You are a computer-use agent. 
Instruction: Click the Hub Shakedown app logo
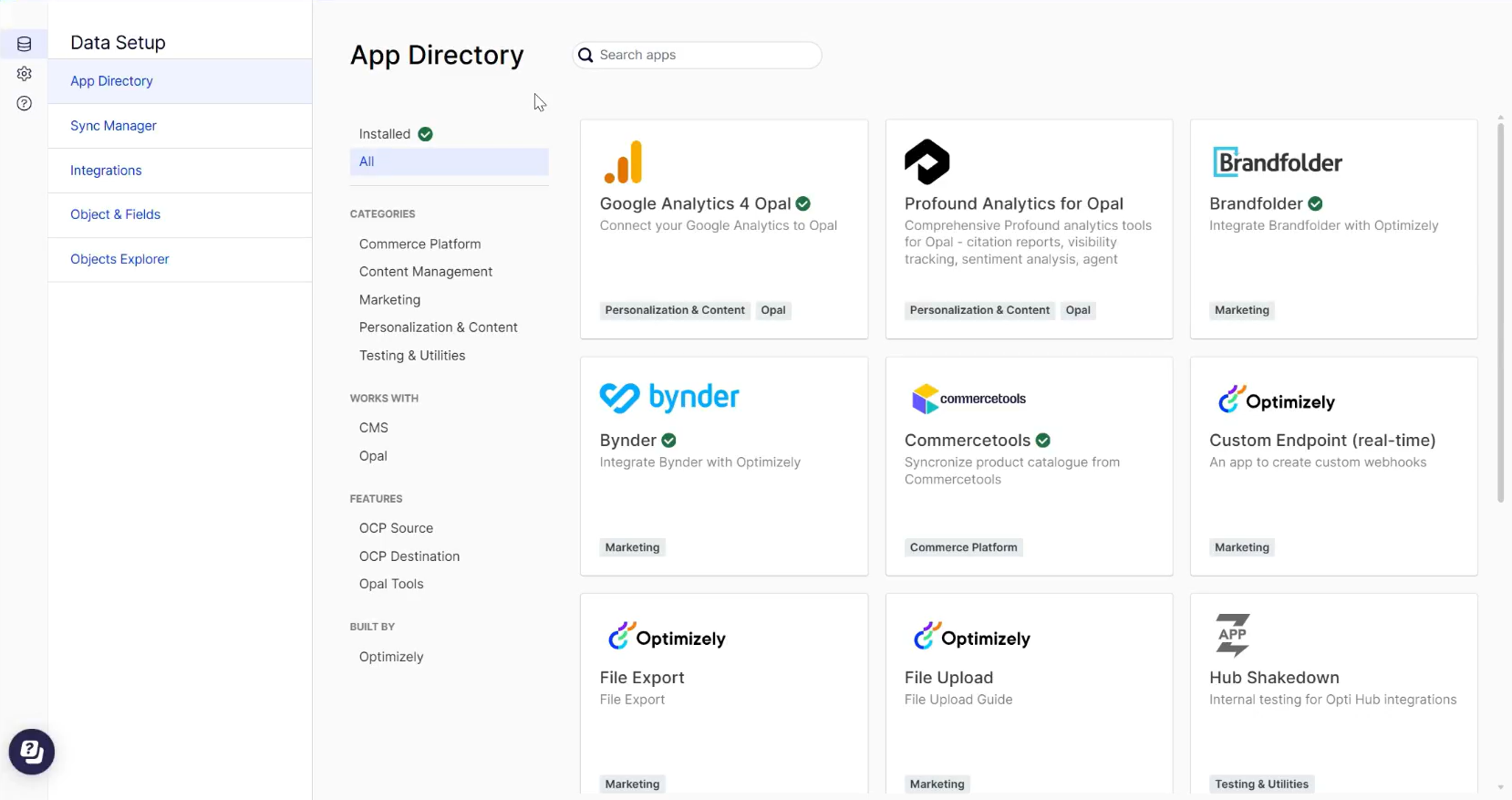tap(1232, 635)
